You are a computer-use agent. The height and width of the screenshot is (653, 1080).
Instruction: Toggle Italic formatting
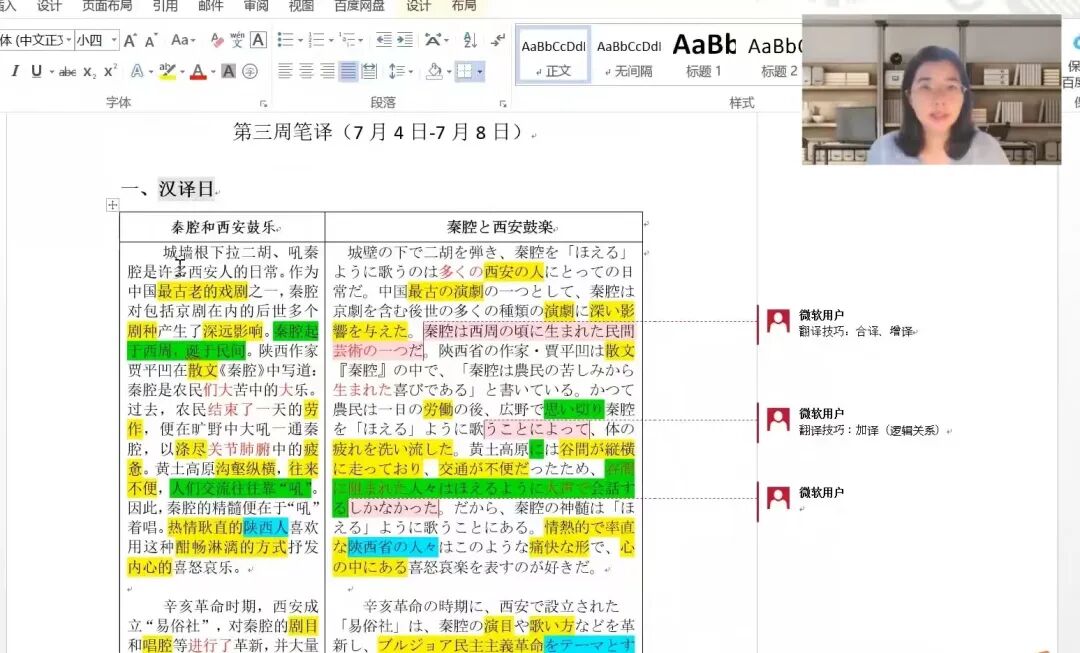pyautogui.click(x=15, y=71)
